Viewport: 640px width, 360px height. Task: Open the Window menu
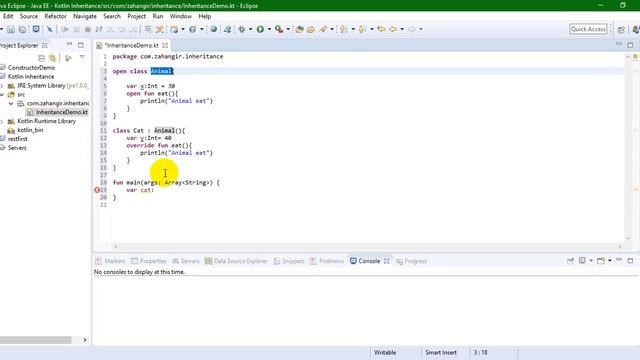tap(180, 16)
